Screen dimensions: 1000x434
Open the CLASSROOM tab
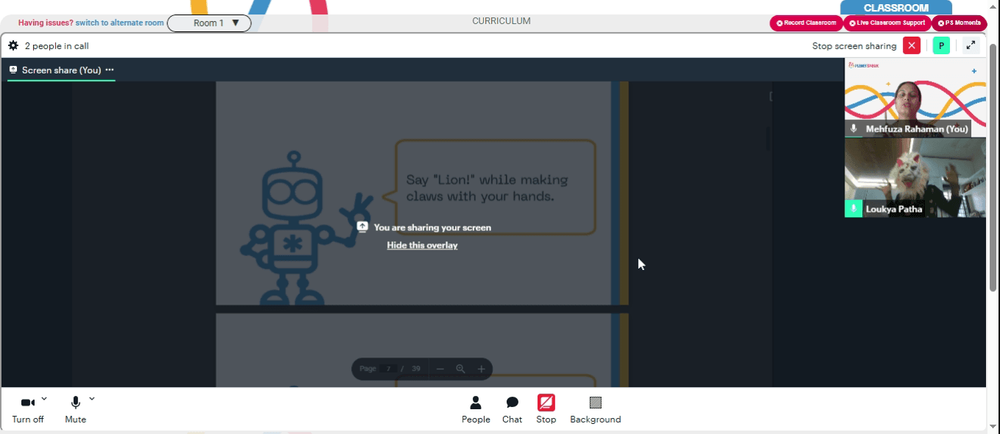[x=895, y=8]
